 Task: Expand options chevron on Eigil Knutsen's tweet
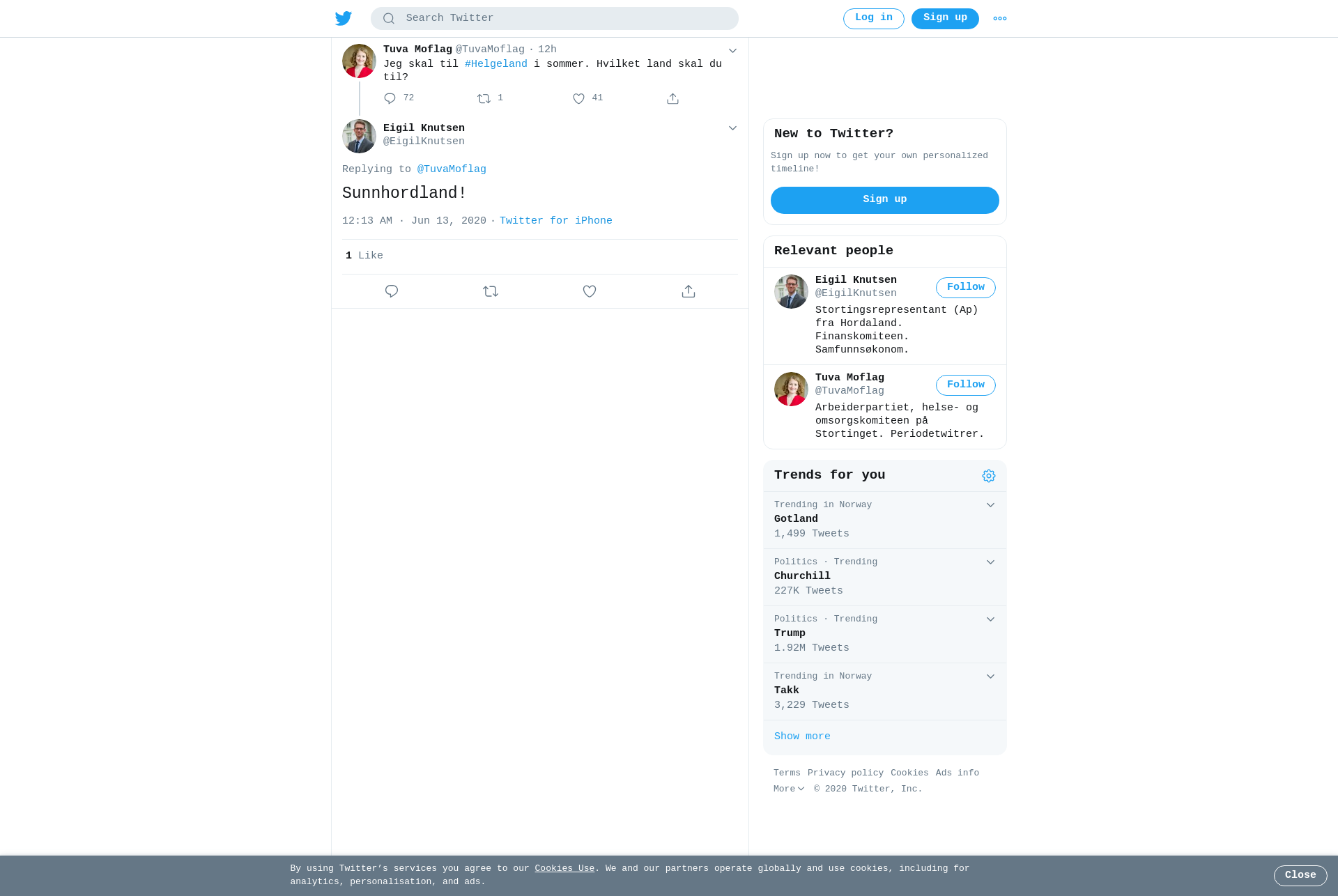point(732,128)
